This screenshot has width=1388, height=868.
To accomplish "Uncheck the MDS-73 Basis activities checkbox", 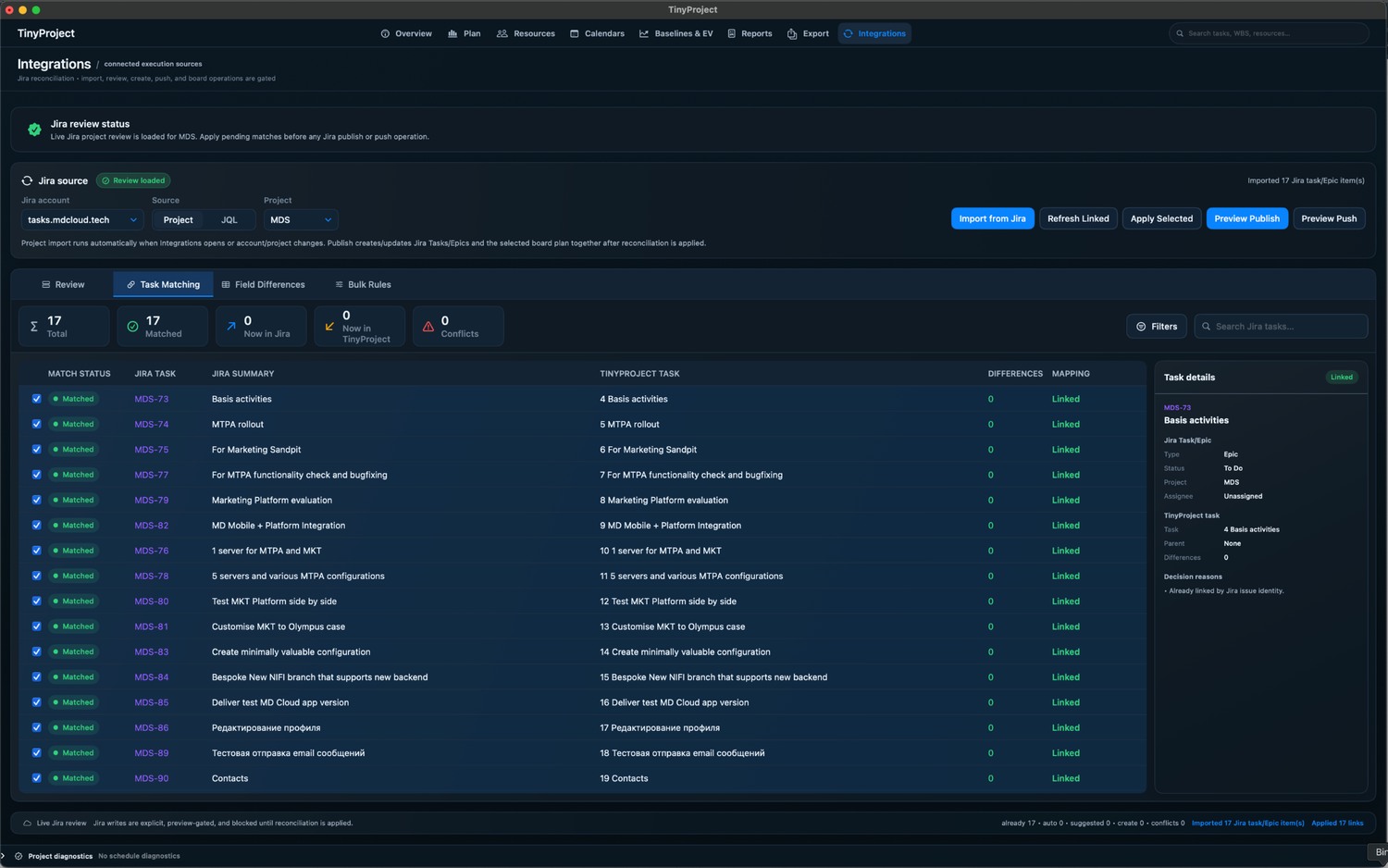I will pos(37,399).
